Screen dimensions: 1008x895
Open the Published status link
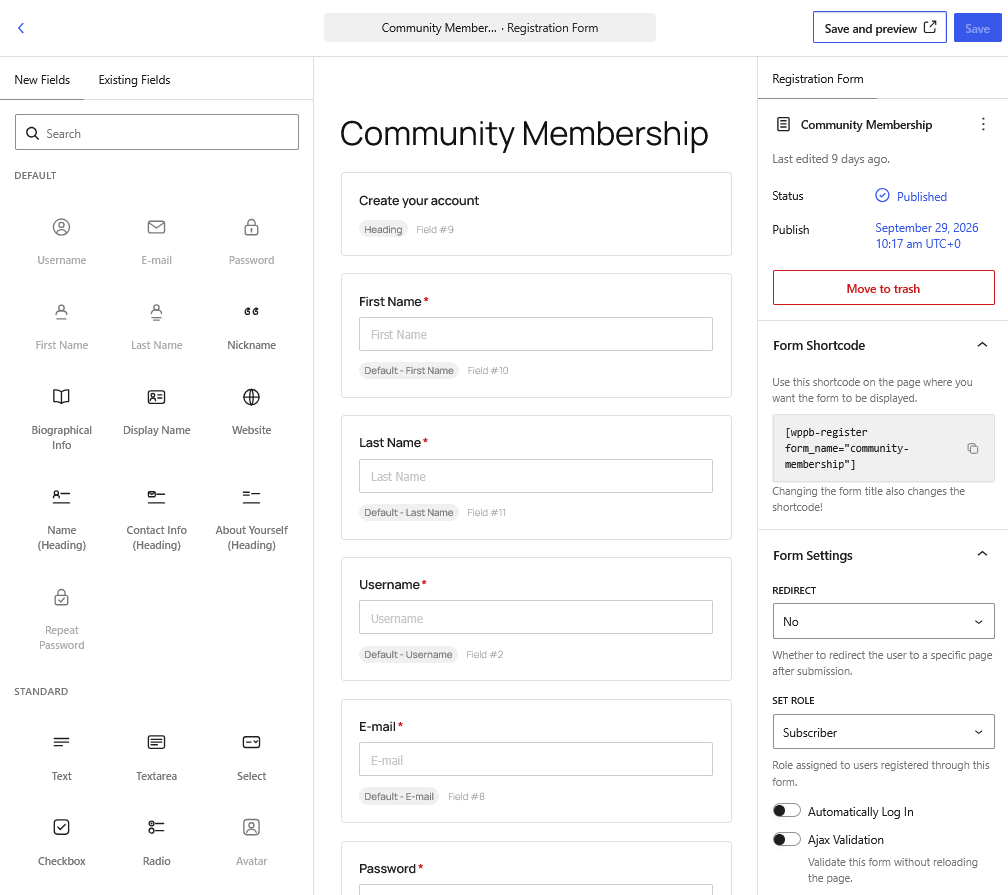tap(911, 196)
